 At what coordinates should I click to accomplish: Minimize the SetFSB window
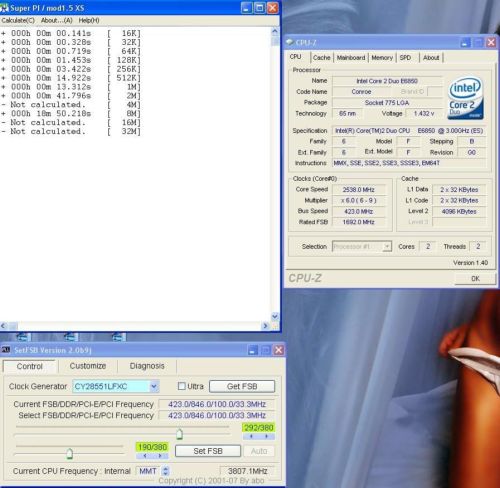click(x=253, y=350)
